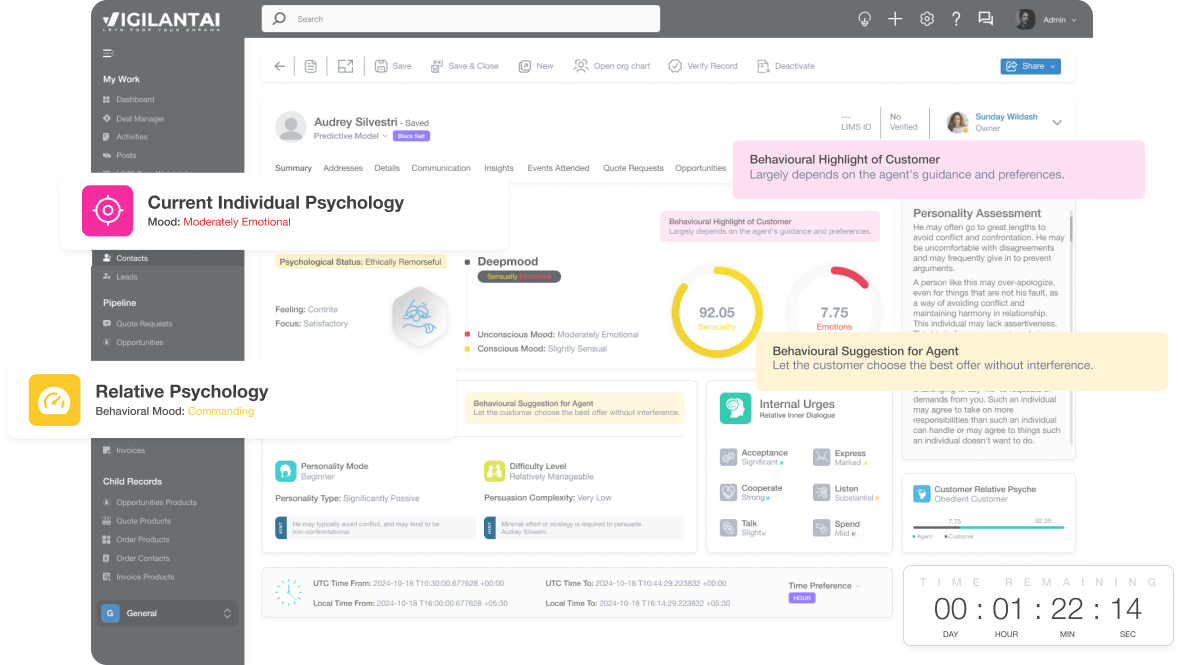Expand the Predictive Model form selector
Screen dimensions: 1181x665
pyautogui.click(x=350, y=136)
